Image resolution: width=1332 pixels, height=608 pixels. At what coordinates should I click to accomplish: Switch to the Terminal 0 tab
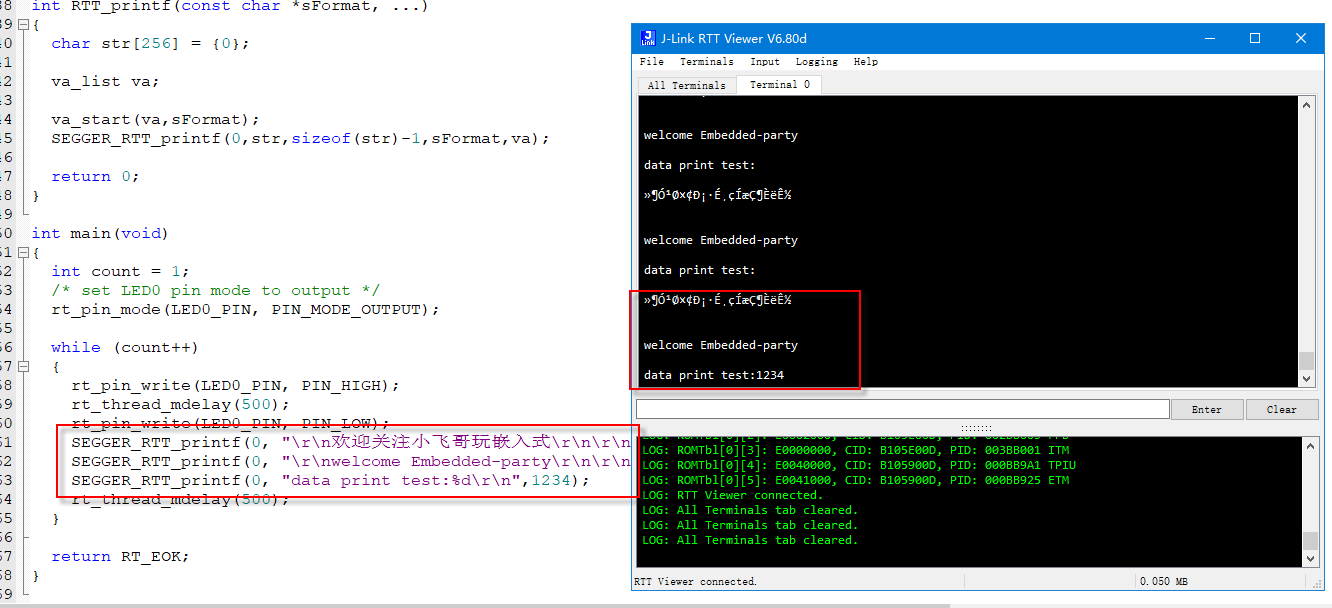click(x=779, y=85)
